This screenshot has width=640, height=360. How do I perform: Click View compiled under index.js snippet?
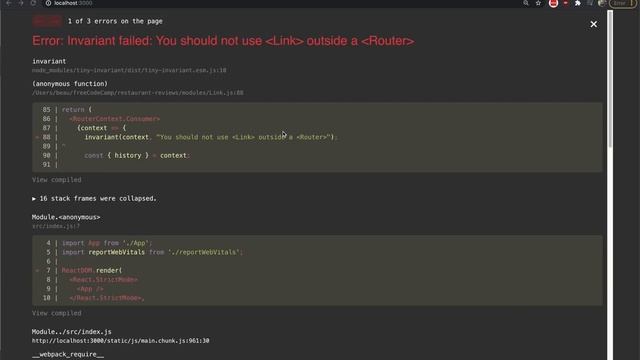click(57, 313)
